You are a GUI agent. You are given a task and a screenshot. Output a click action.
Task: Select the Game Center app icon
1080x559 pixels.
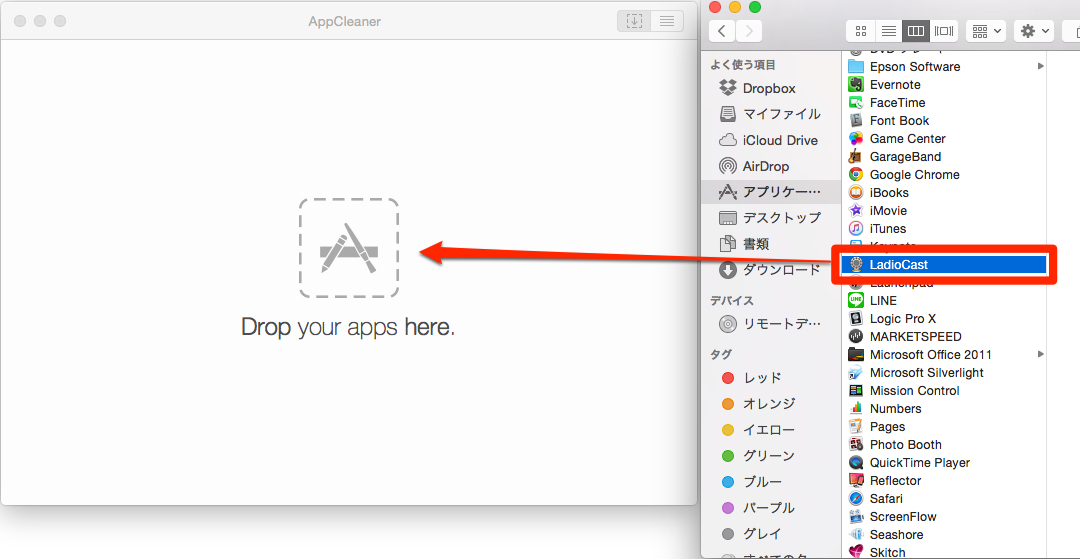tap(856, 138)
